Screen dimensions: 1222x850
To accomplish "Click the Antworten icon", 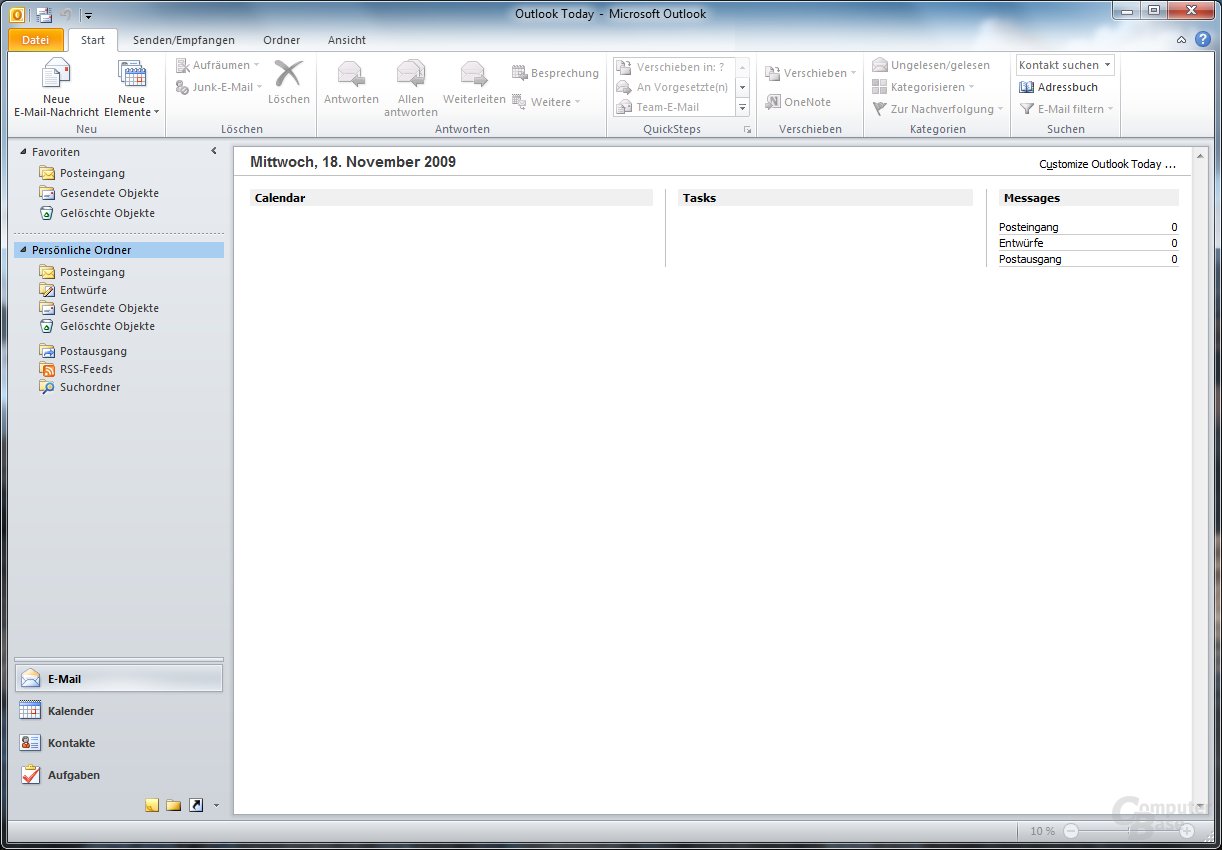I will [351, 74].
